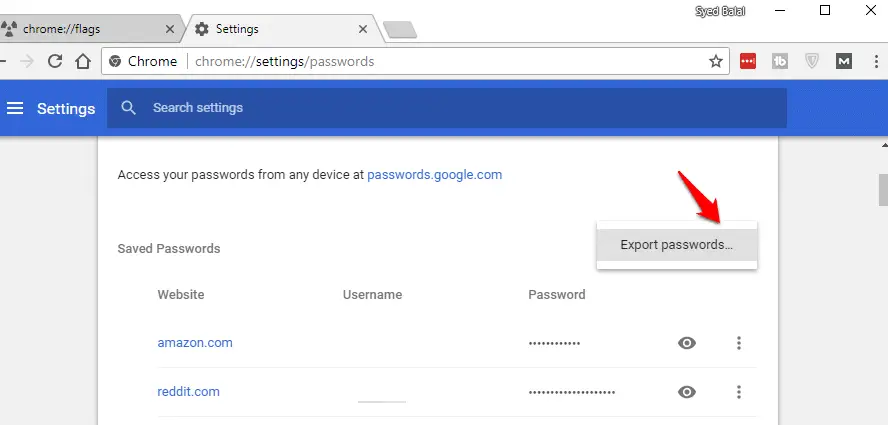Reload the page with refresh icon
This screenshot has height=425, width=888.
(x=55, y=61)
